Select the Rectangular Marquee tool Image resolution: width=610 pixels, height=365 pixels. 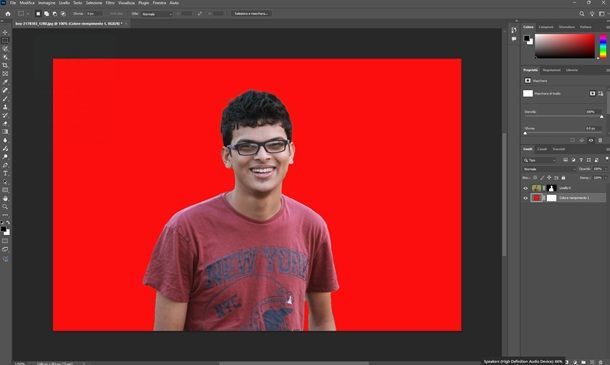click(x=5, y=40)
